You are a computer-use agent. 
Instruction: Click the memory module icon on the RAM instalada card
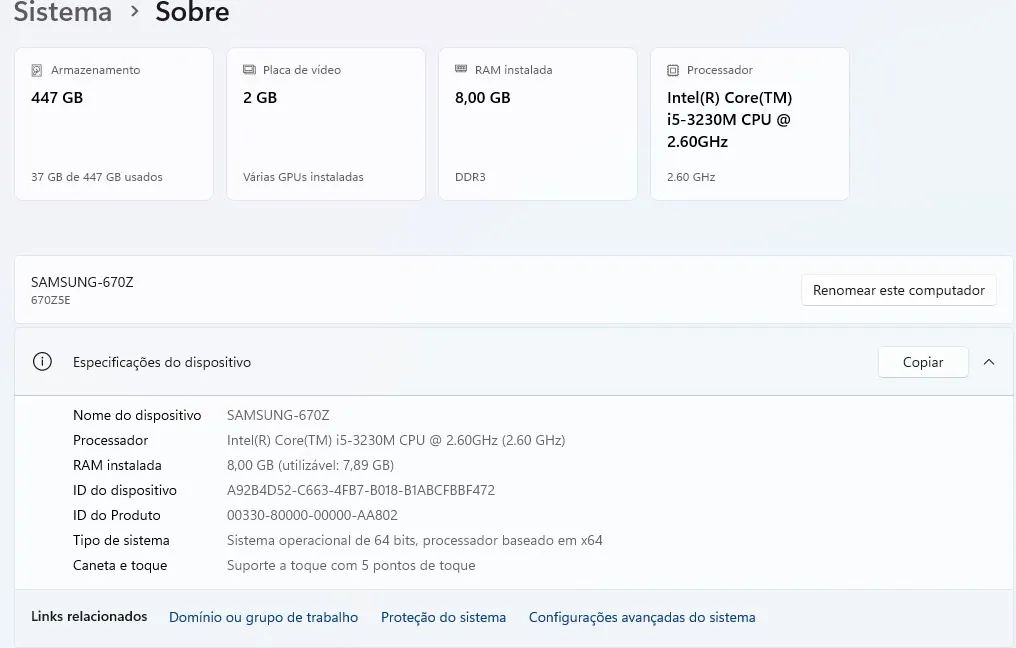point(460,70)
